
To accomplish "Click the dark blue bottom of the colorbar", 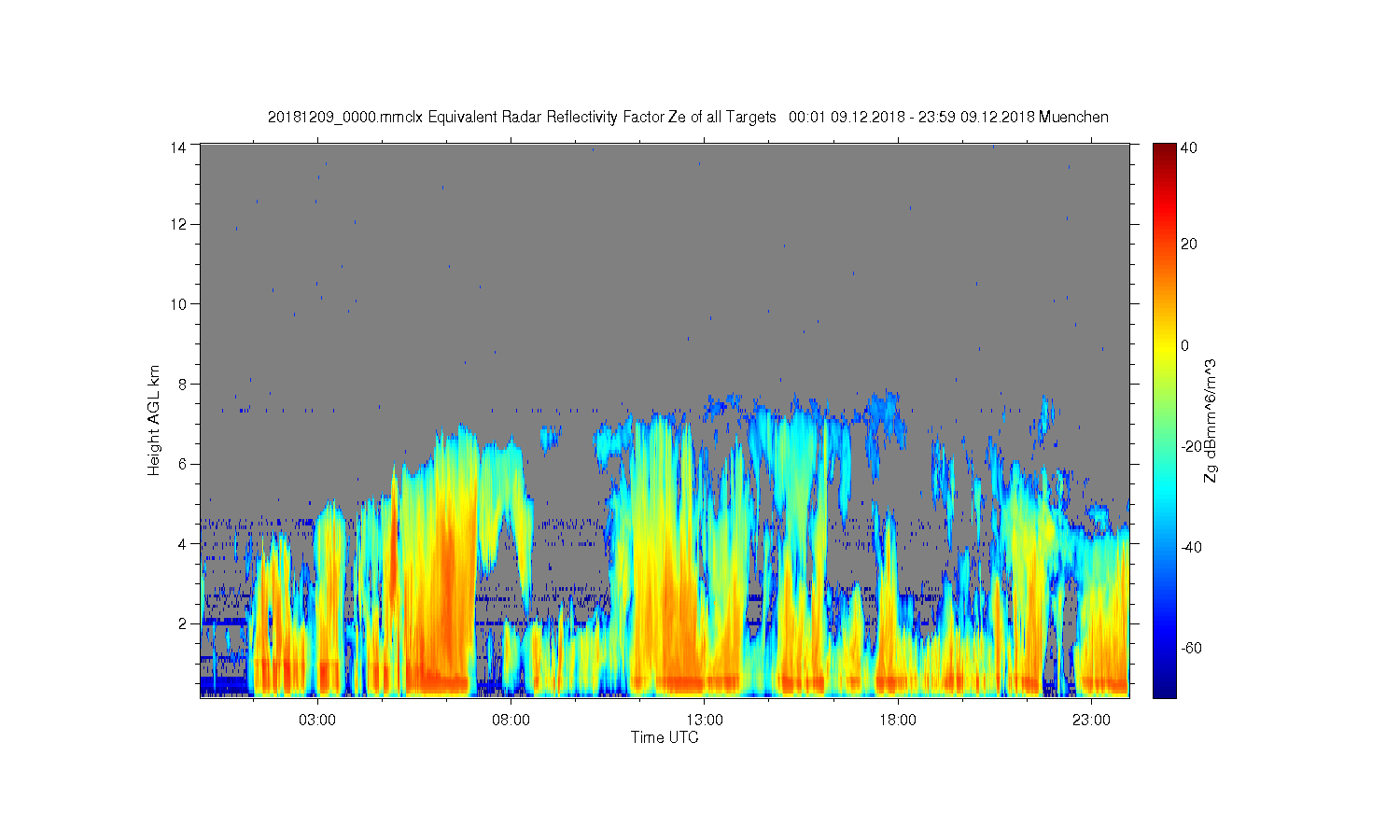I will [1164, 689].
